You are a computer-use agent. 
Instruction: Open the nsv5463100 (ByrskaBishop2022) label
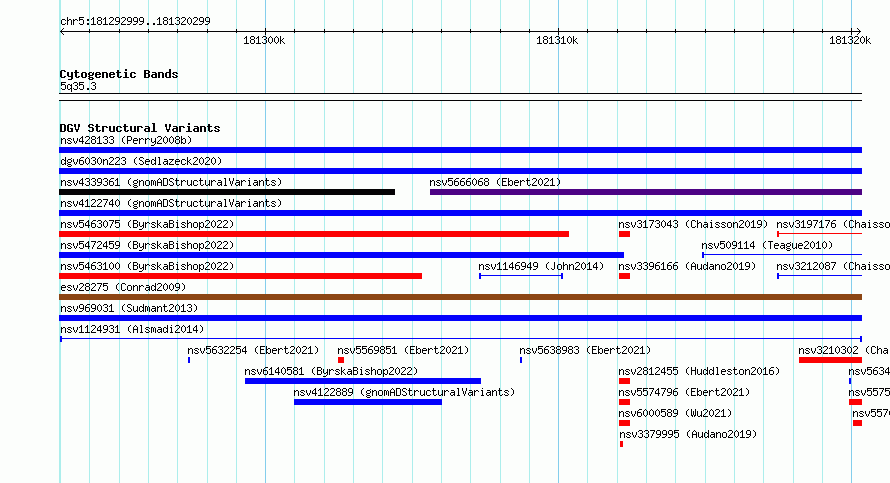tap(147, 266)
